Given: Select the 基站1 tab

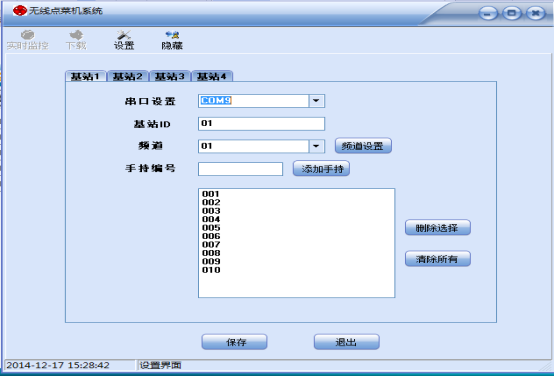Looking at the screenshot, I should (86, 76).
